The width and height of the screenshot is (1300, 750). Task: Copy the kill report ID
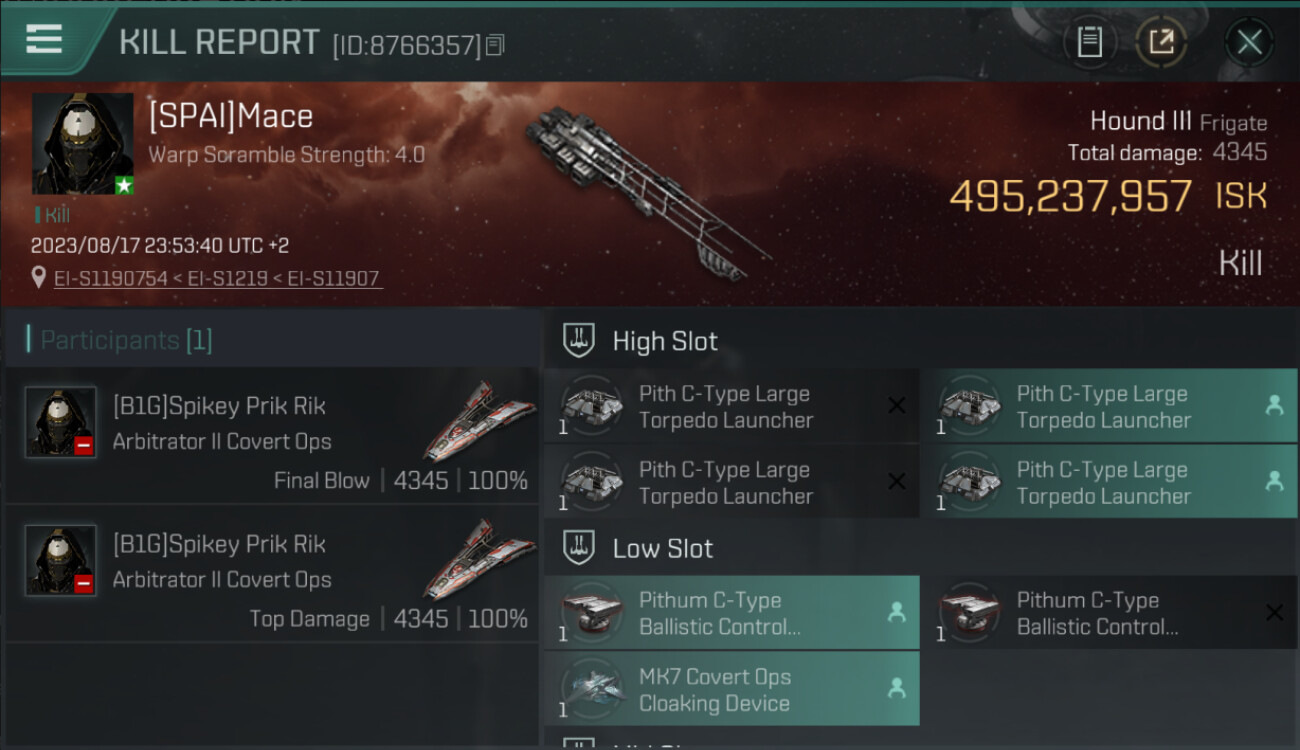[x=496, y=45]
